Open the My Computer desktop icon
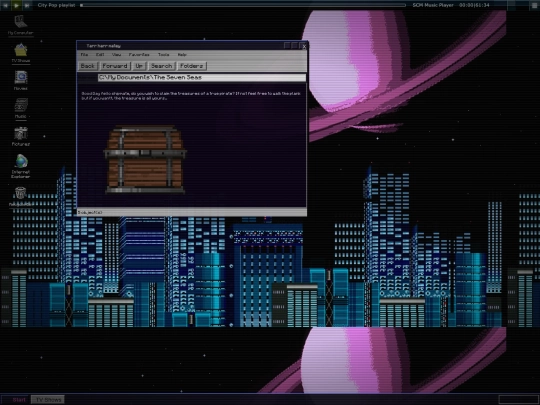540x405 pixels. point(21,25)
